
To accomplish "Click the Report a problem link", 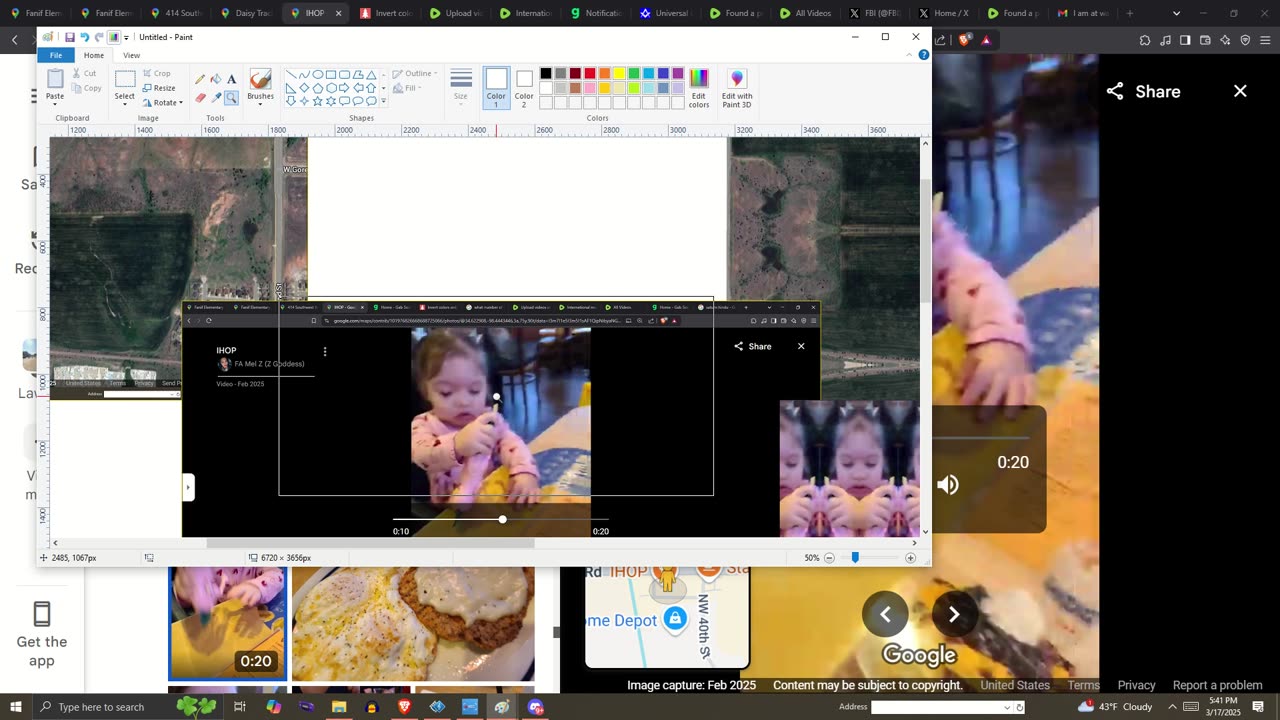I will click(1217, 685).
